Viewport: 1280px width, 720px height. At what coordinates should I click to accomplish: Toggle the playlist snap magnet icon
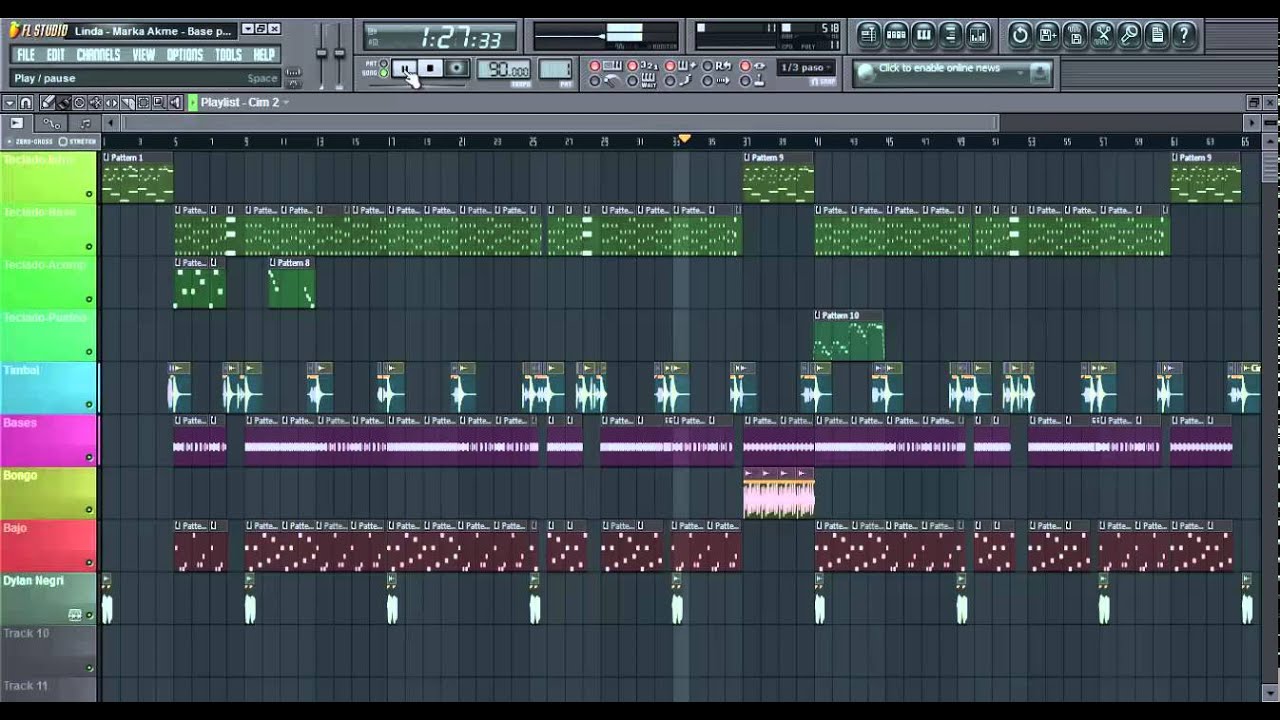click(26, 102)
